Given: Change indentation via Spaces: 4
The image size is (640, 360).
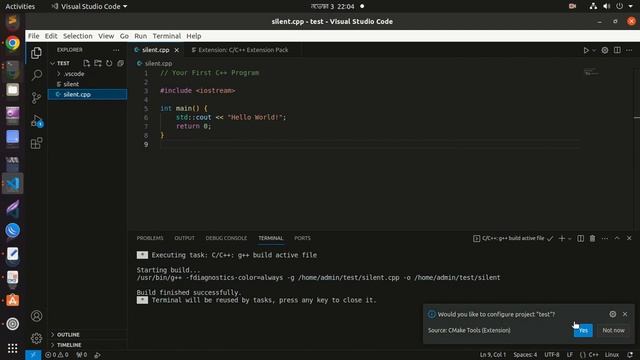Looking at the screenshot, I should (x=525, y=355).
